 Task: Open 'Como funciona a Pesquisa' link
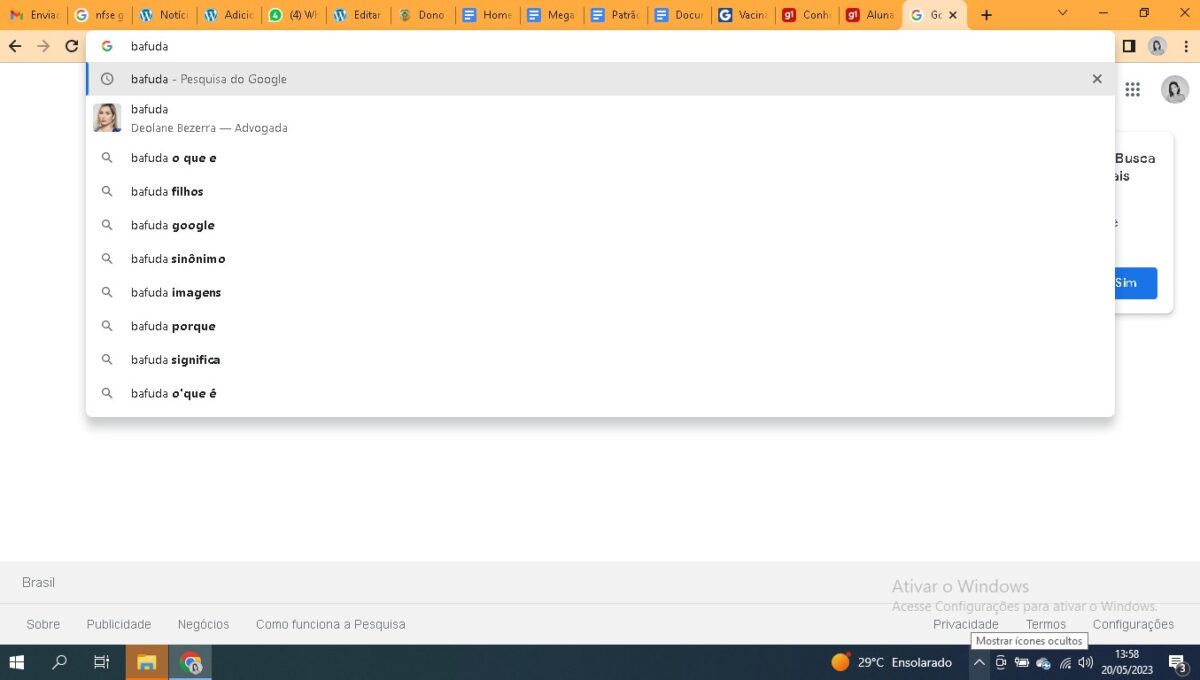click(331, 624)
